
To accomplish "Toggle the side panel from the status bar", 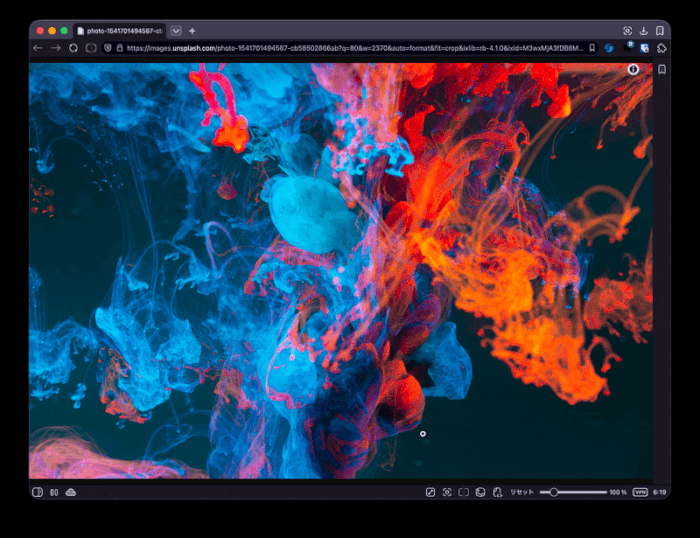I will click(37, 492).
